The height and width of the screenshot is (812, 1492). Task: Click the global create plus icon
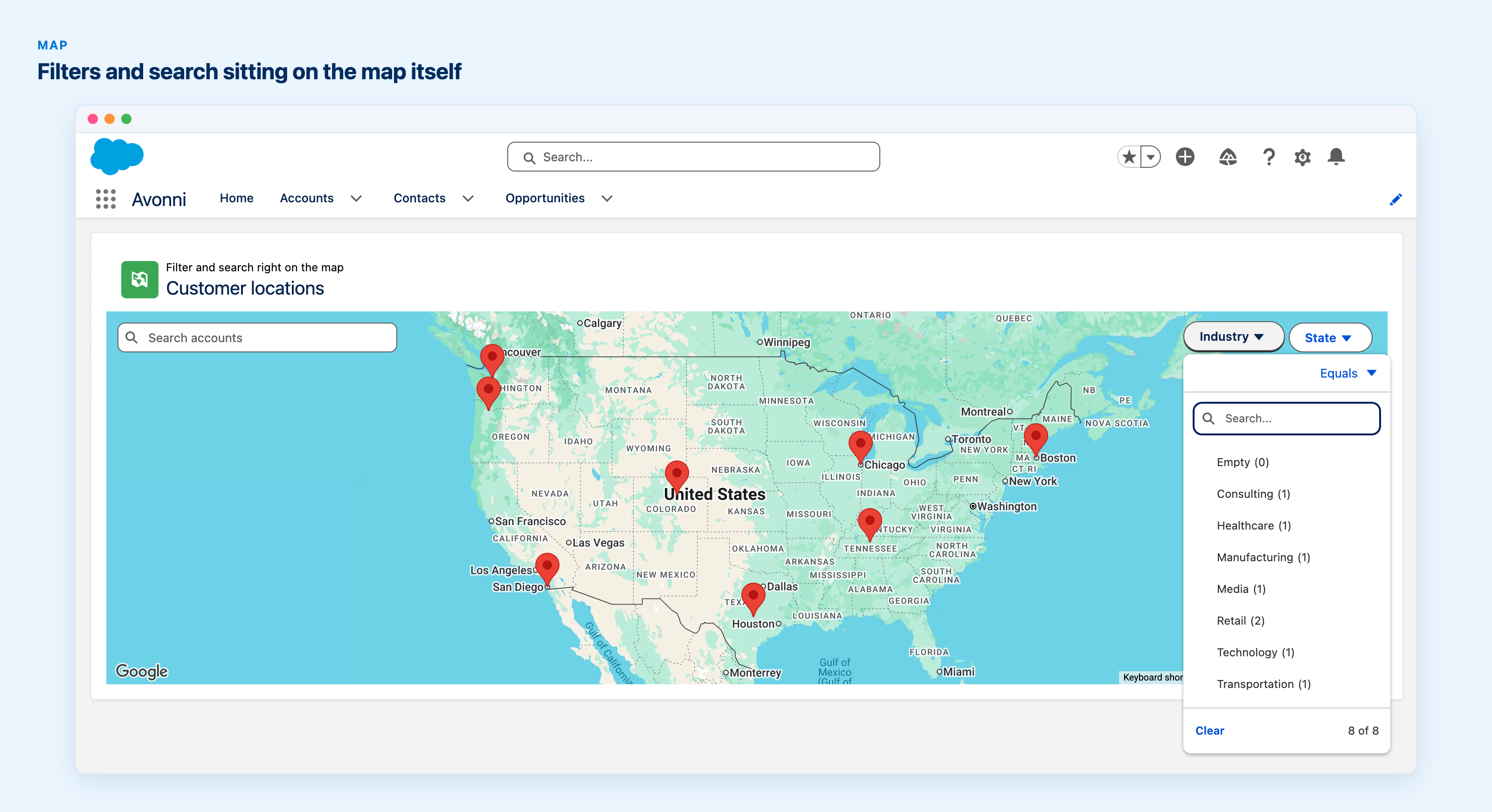coord(1185,156)
